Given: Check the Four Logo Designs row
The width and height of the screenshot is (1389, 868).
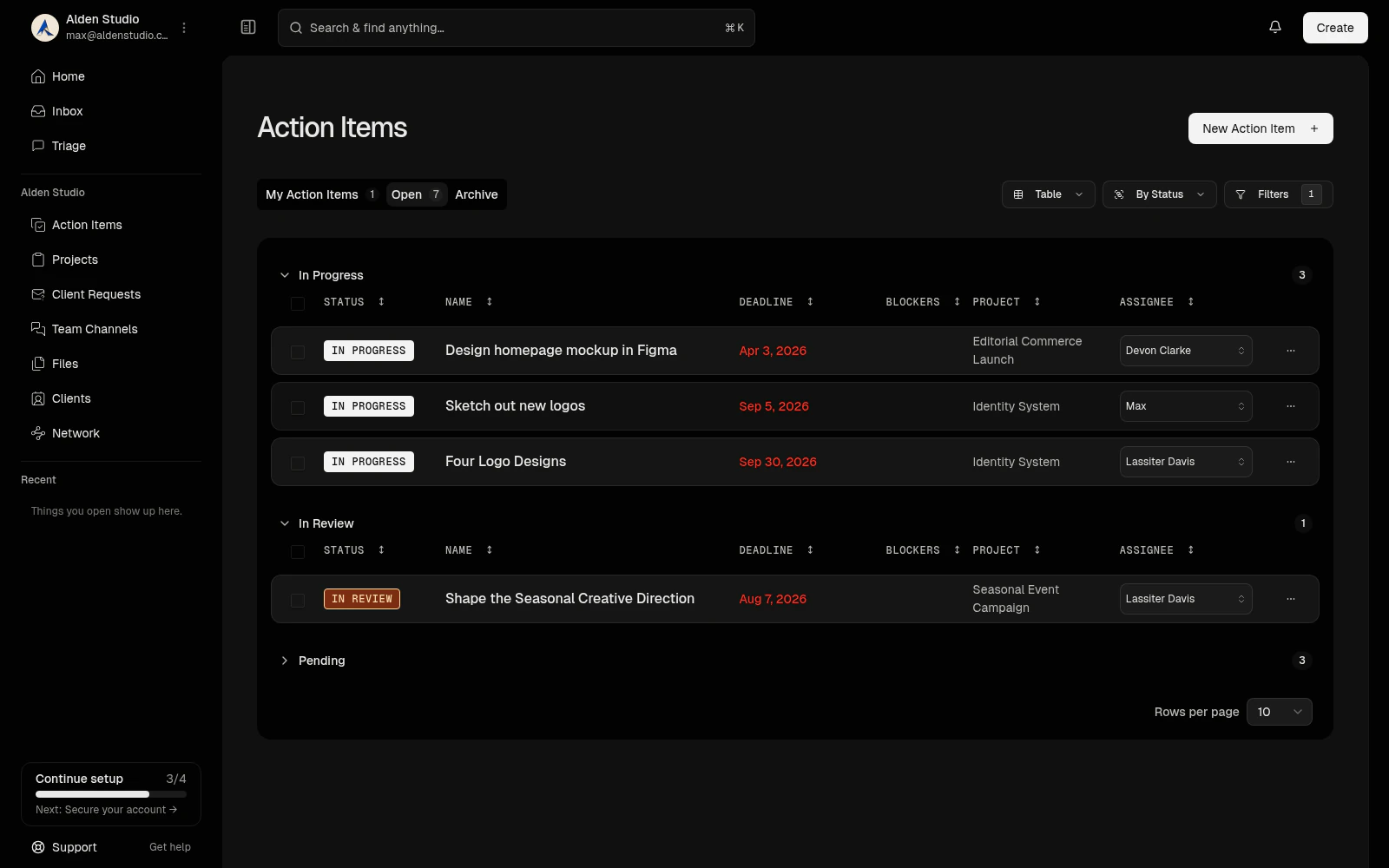Looking at the screenshot, I should (x=298, y=464).
